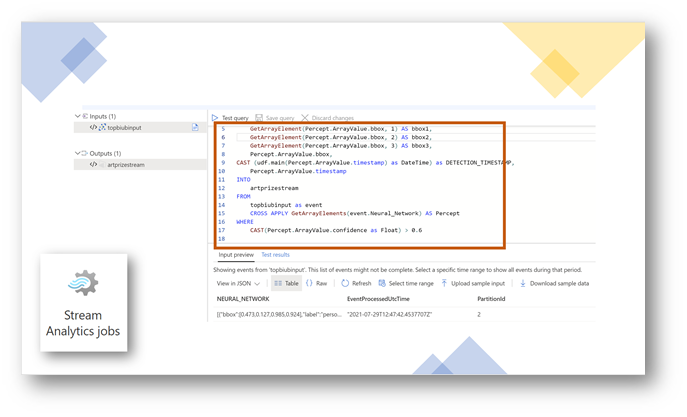
Task: Click the Outputs (1) label
Action: (105, 153)
